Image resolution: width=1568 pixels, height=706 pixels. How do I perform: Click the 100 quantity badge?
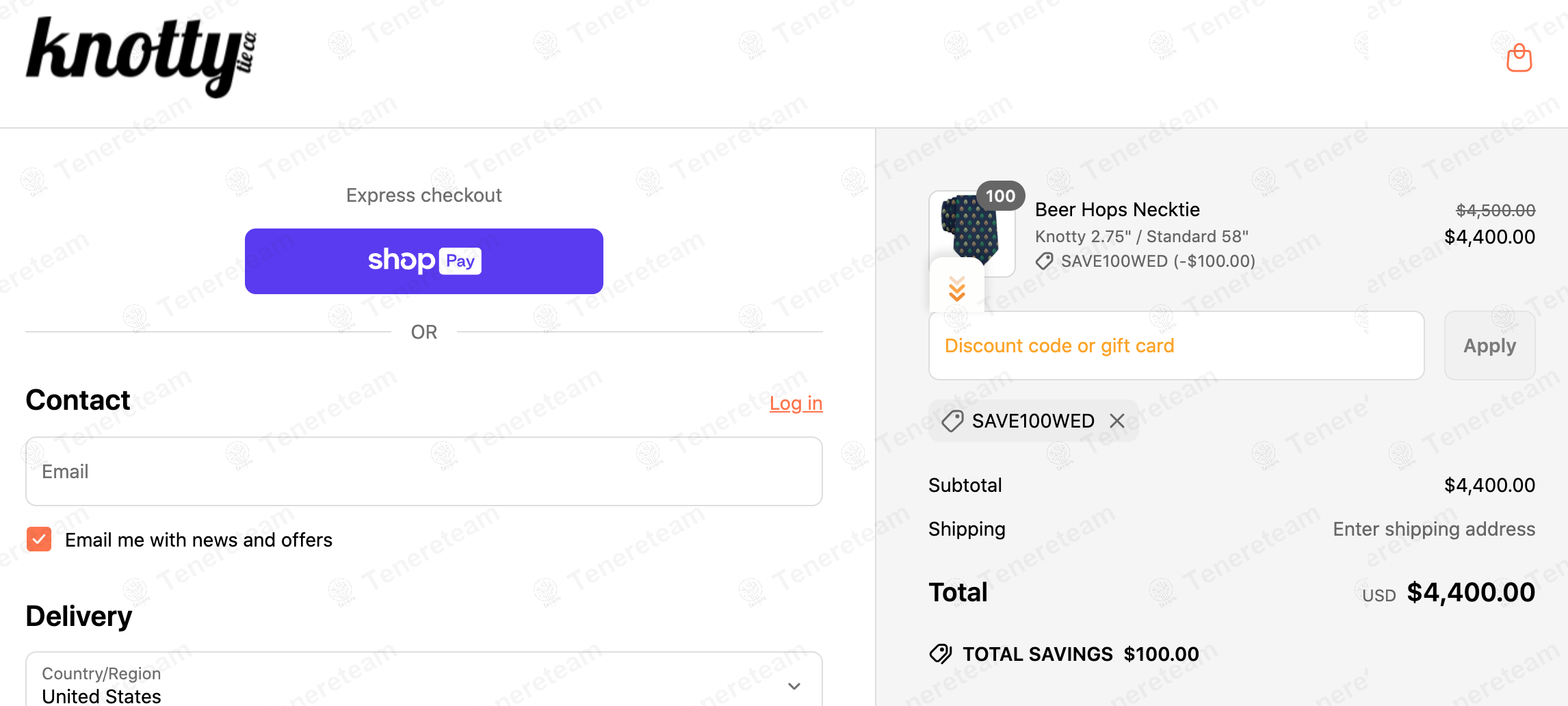pos(1000,196)
